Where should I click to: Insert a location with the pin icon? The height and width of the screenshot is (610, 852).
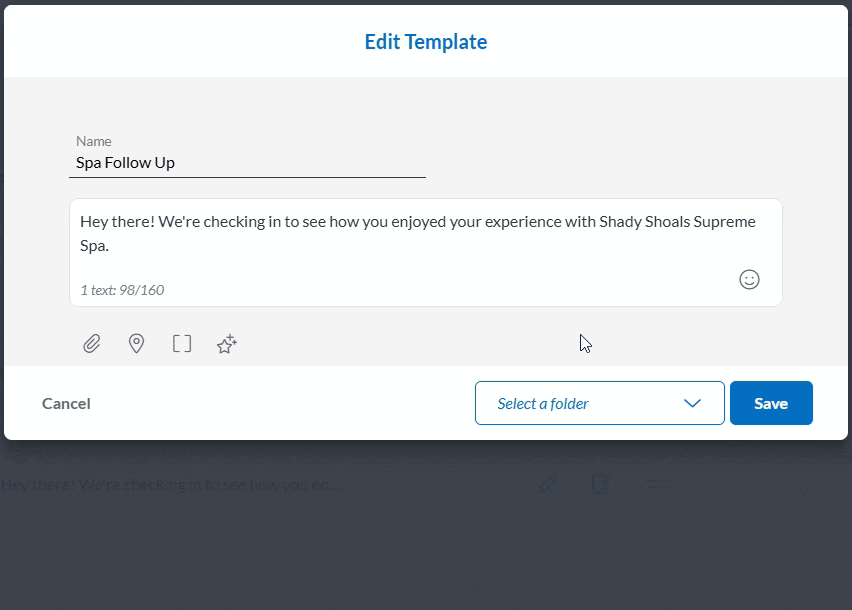[136, 344]
